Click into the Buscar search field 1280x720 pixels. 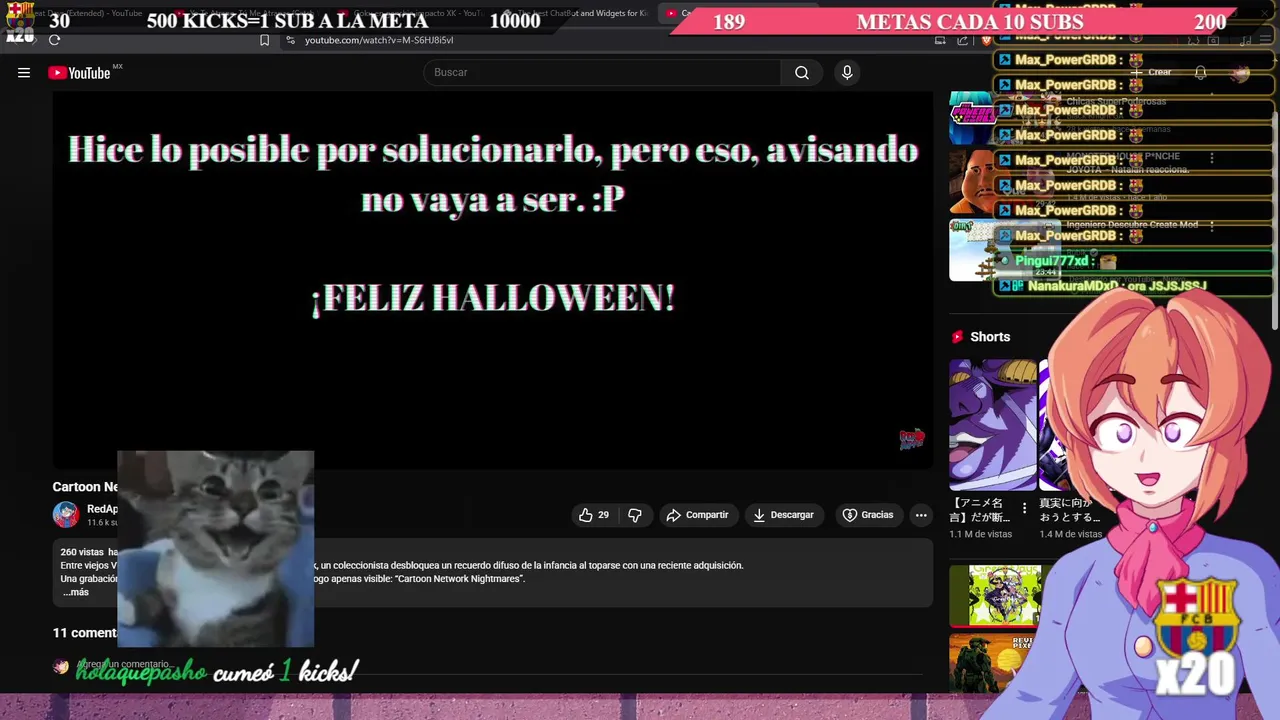602,72
